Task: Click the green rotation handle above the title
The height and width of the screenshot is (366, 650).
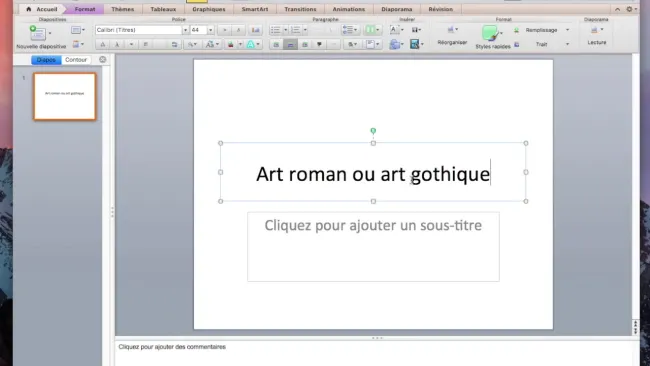Action: 373,131
